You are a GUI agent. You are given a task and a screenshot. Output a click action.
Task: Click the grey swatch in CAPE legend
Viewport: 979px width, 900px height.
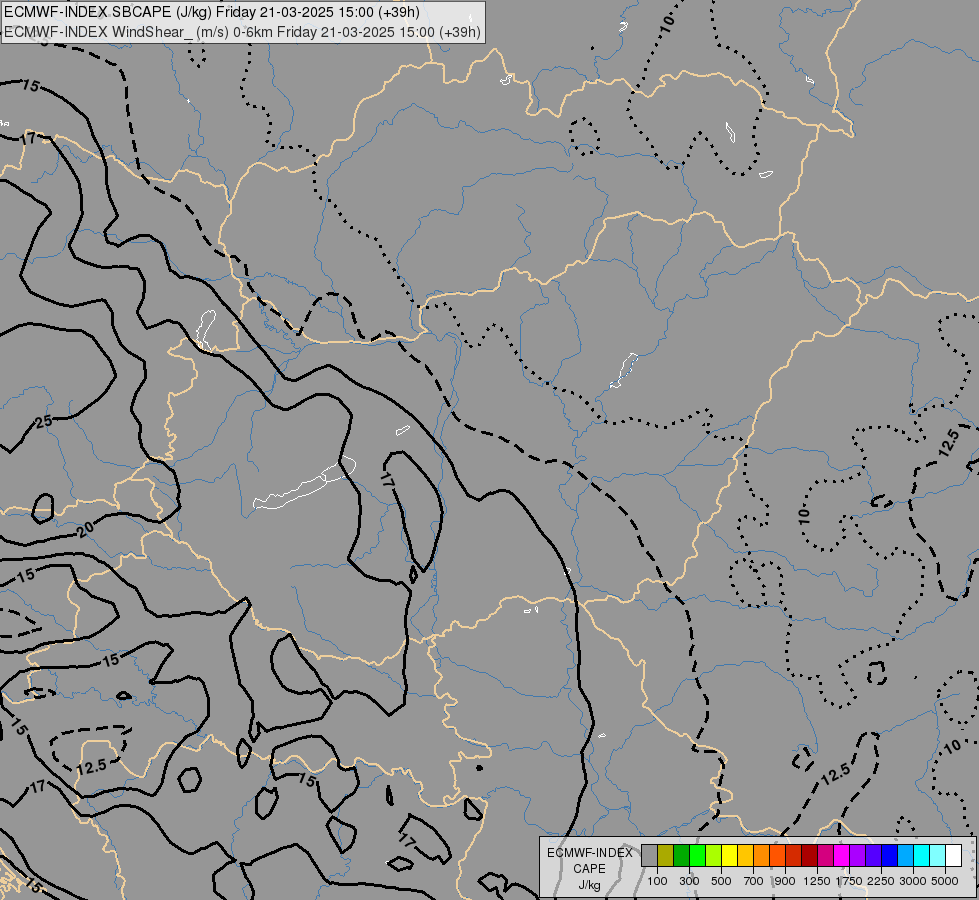(649, 855)
